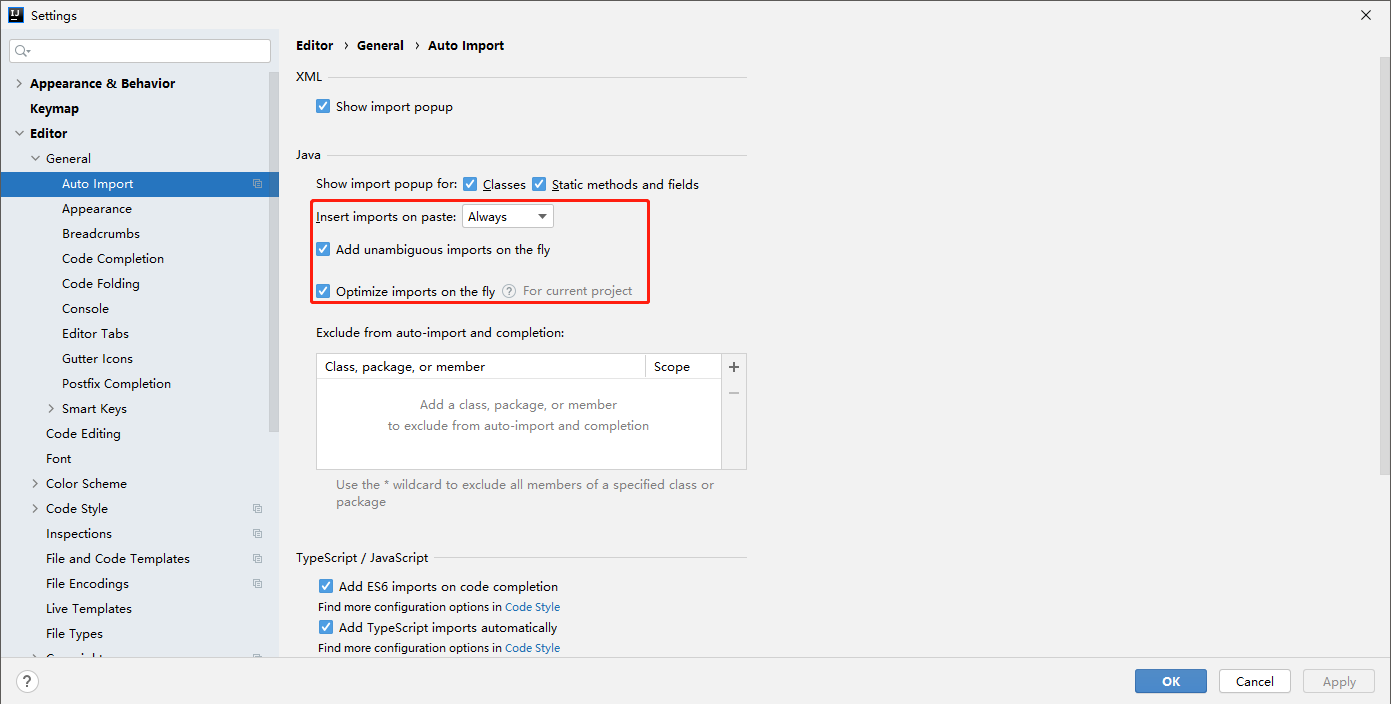Open Insert imports on paste dropdown
Image resolution: width=1391 pixels, height=704 pixels.
tap(508, 216)
